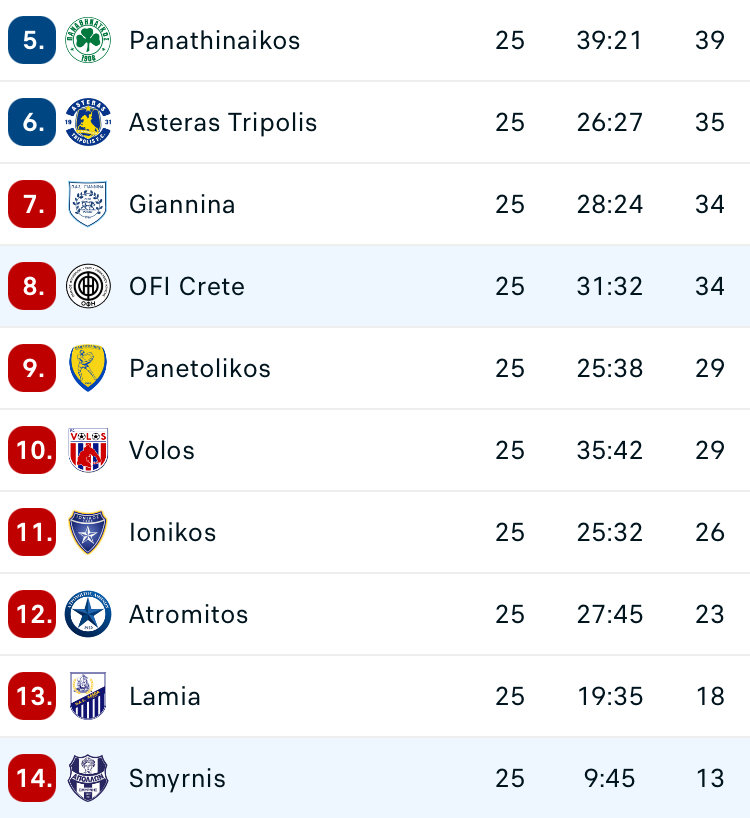This screenshot has height=818, width=750.
Task: Click the Volos team badge
Action: pos(88,451)
